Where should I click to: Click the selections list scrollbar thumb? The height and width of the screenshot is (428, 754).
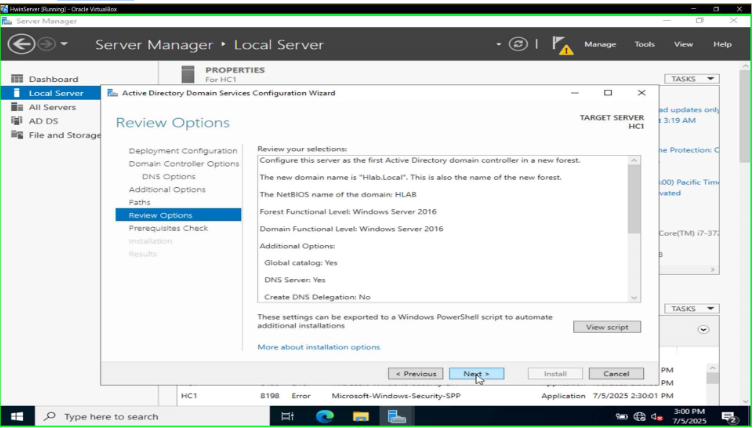click(634, 199)
